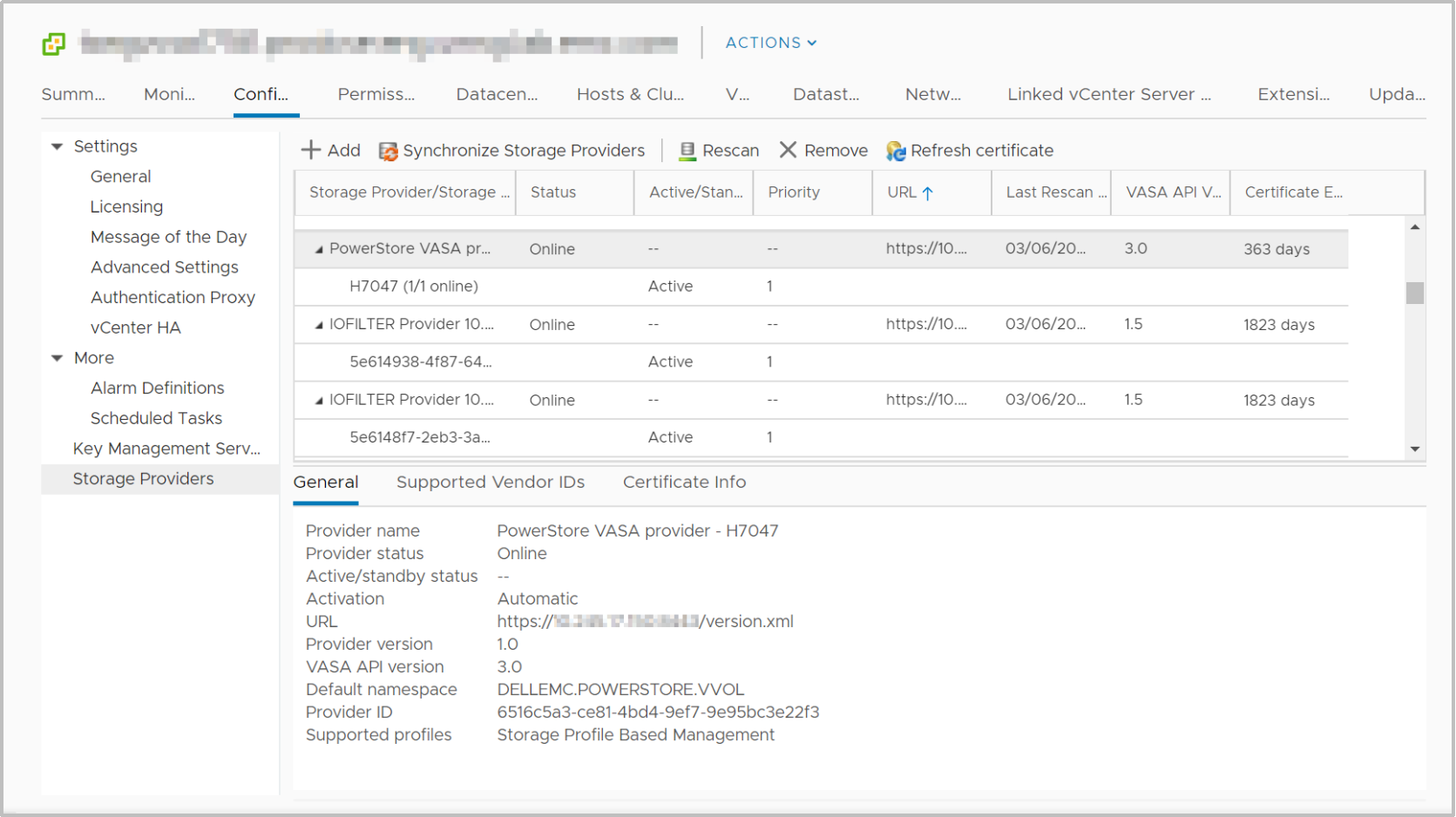Open the Hosts & Clusters tab
This screenshot has width=1456, height=817.
tap(630, 94)
